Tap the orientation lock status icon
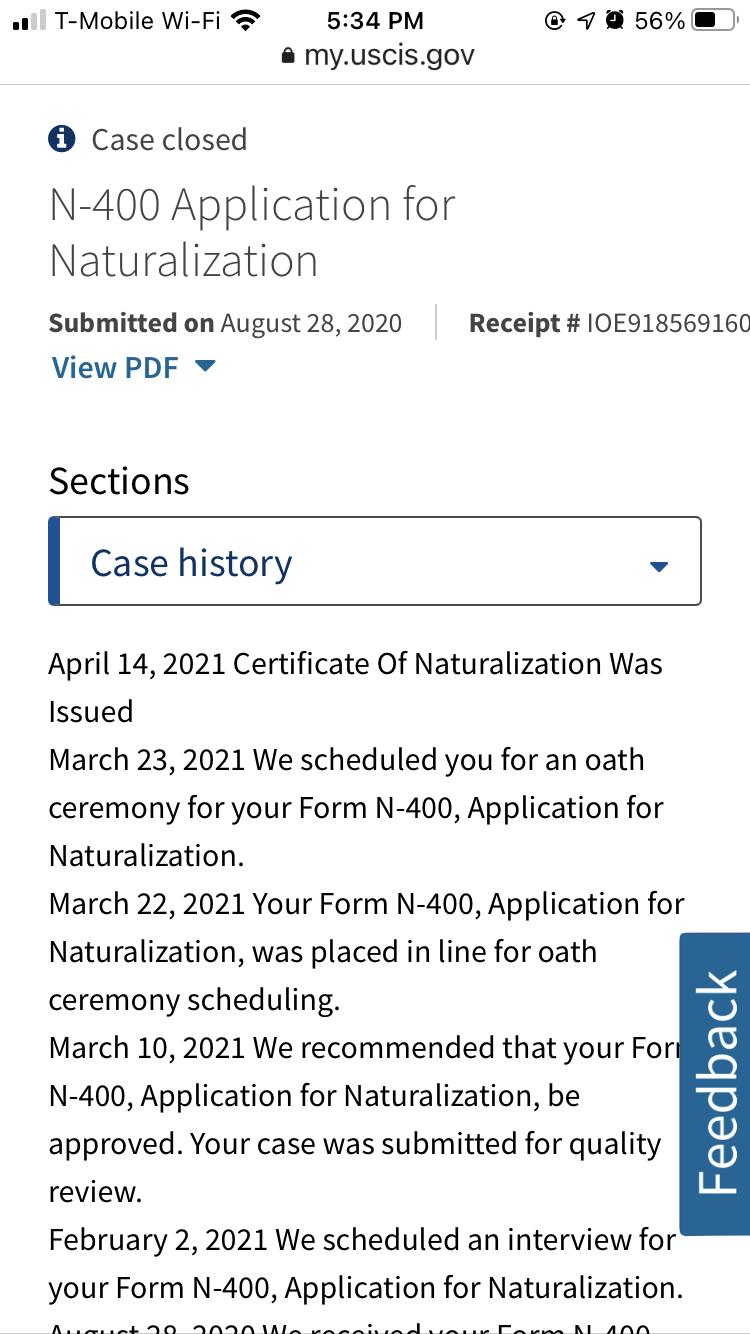Viewport: 750px width, 1334px height. [x=555, y=20]
